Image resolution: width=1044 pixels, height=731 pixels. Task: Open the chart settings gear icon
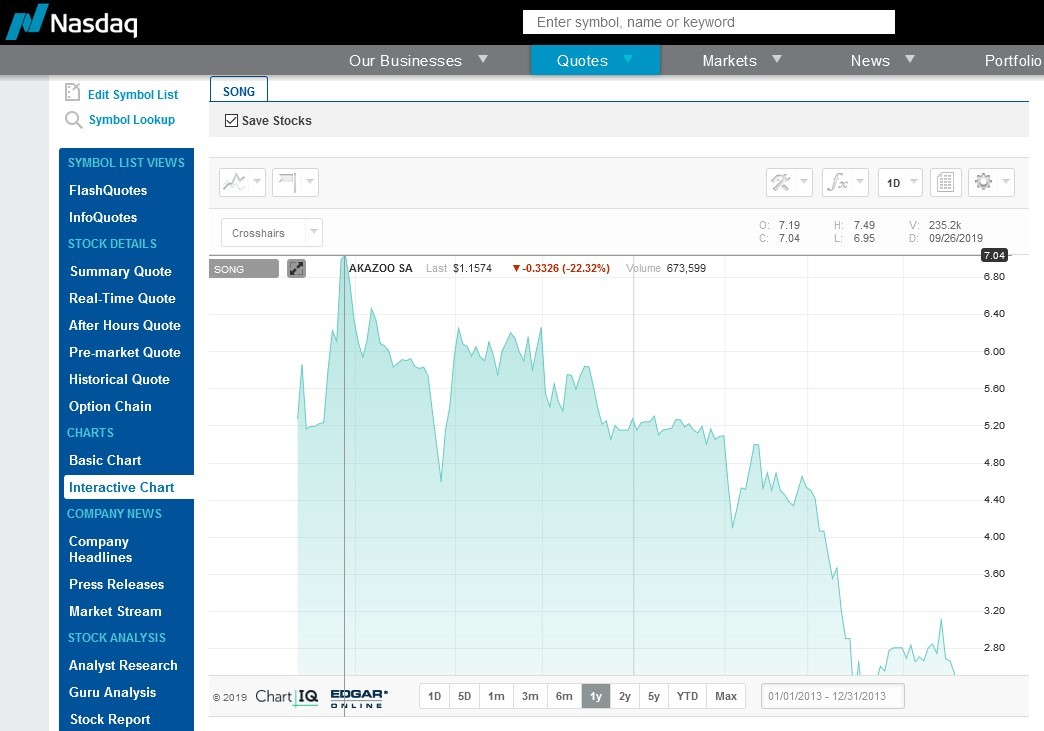(x=983, y=182)
